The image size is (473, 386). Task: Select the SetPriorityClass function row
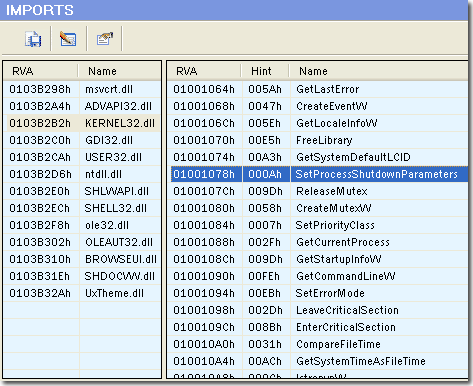(318, 225)
